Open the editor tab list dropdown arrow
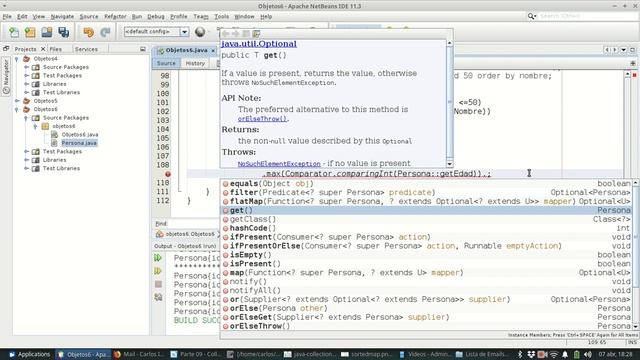The image size is (640, 360). pos(624,50)
